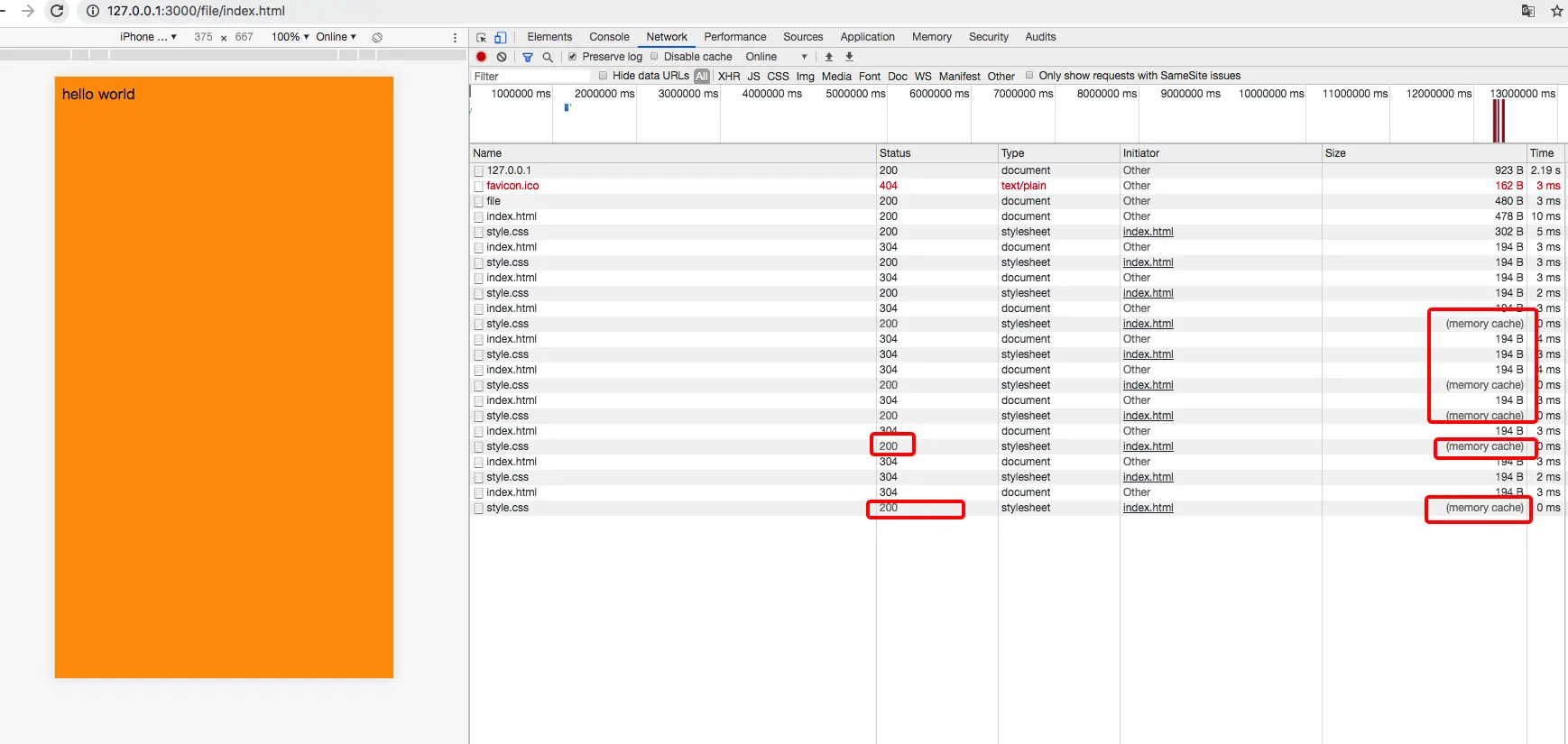Open the Application tab
This screenshot has width=1568, height=744.
coord(867,37)
